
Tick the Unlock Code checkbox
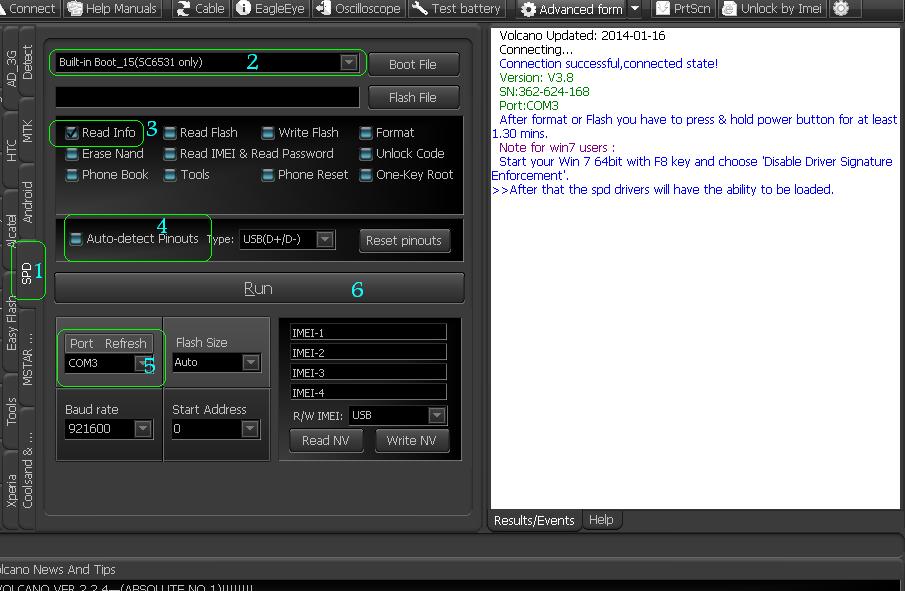point(366,154)
